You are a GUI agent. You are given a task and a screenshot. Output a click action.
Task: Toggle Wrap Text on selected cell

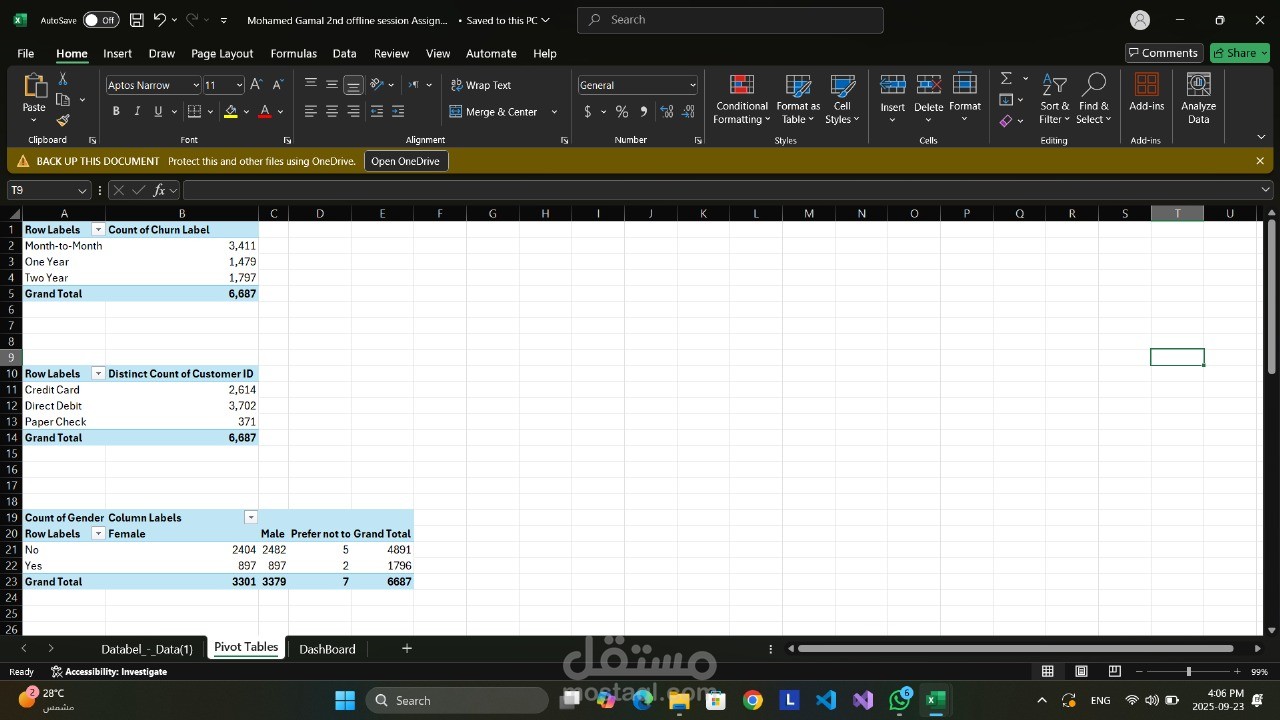point(480,85)
